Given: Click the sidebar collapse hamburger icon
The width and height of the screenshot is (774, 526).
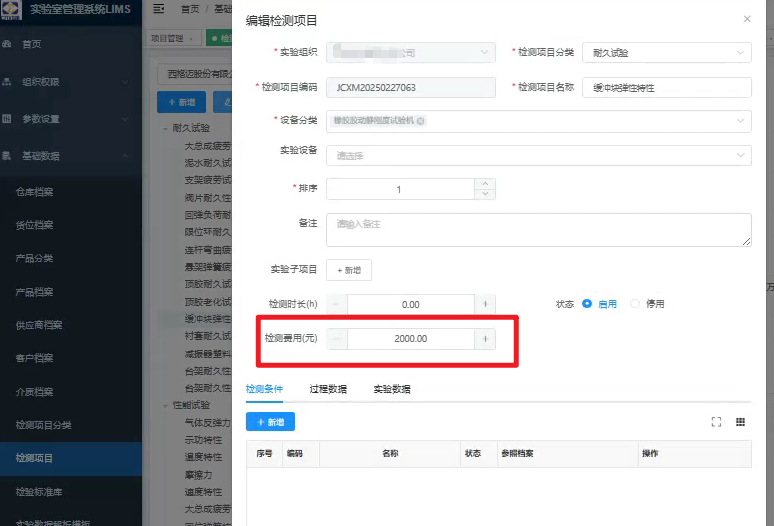Looking at the screenshot, I should [x=160, y=9].
